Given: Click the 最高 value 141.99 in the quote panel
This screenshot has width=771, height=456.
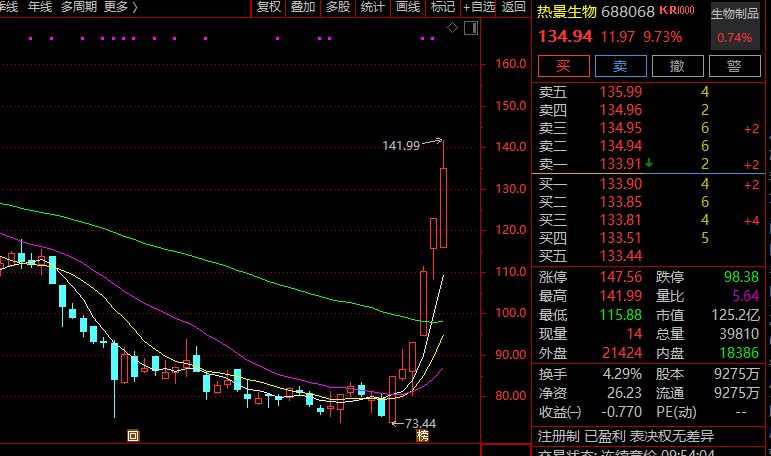Looking at the screenshot, I should point(621,296).
